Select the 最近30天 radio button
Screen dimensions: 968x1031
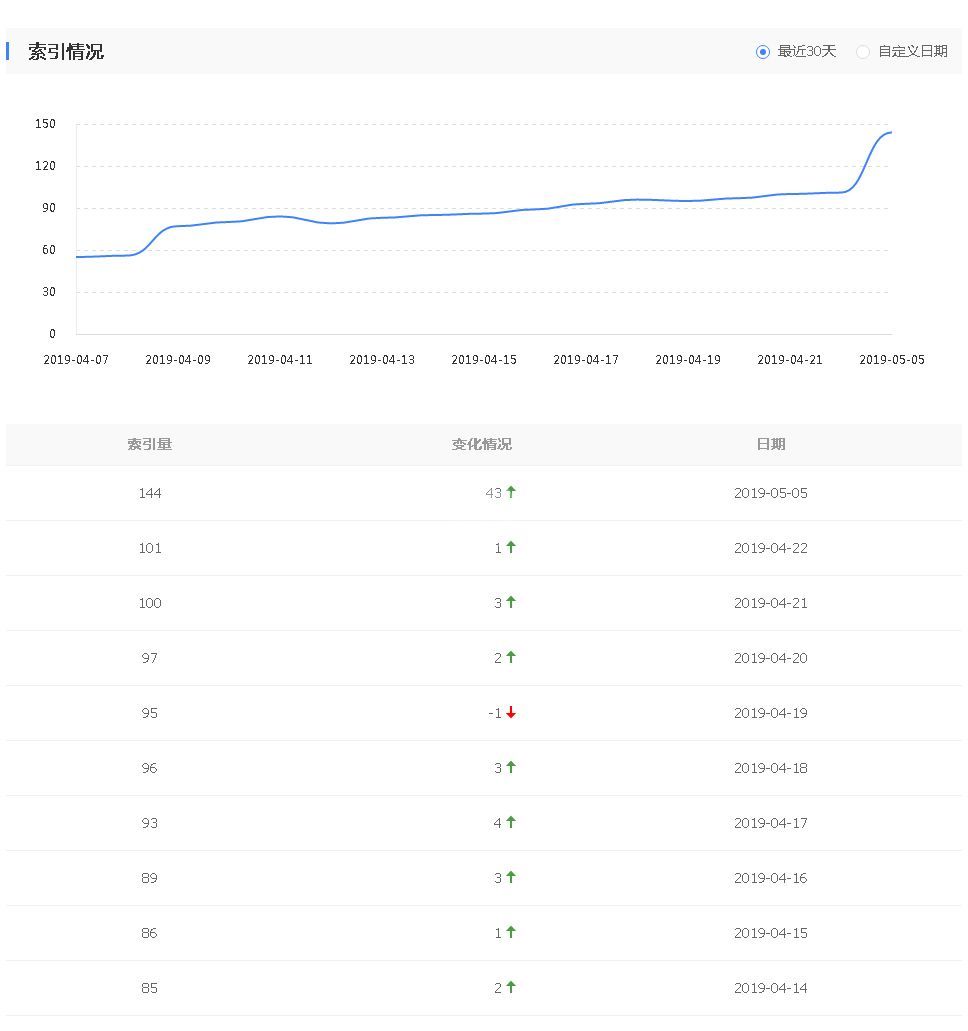click(x=762, y=52)
